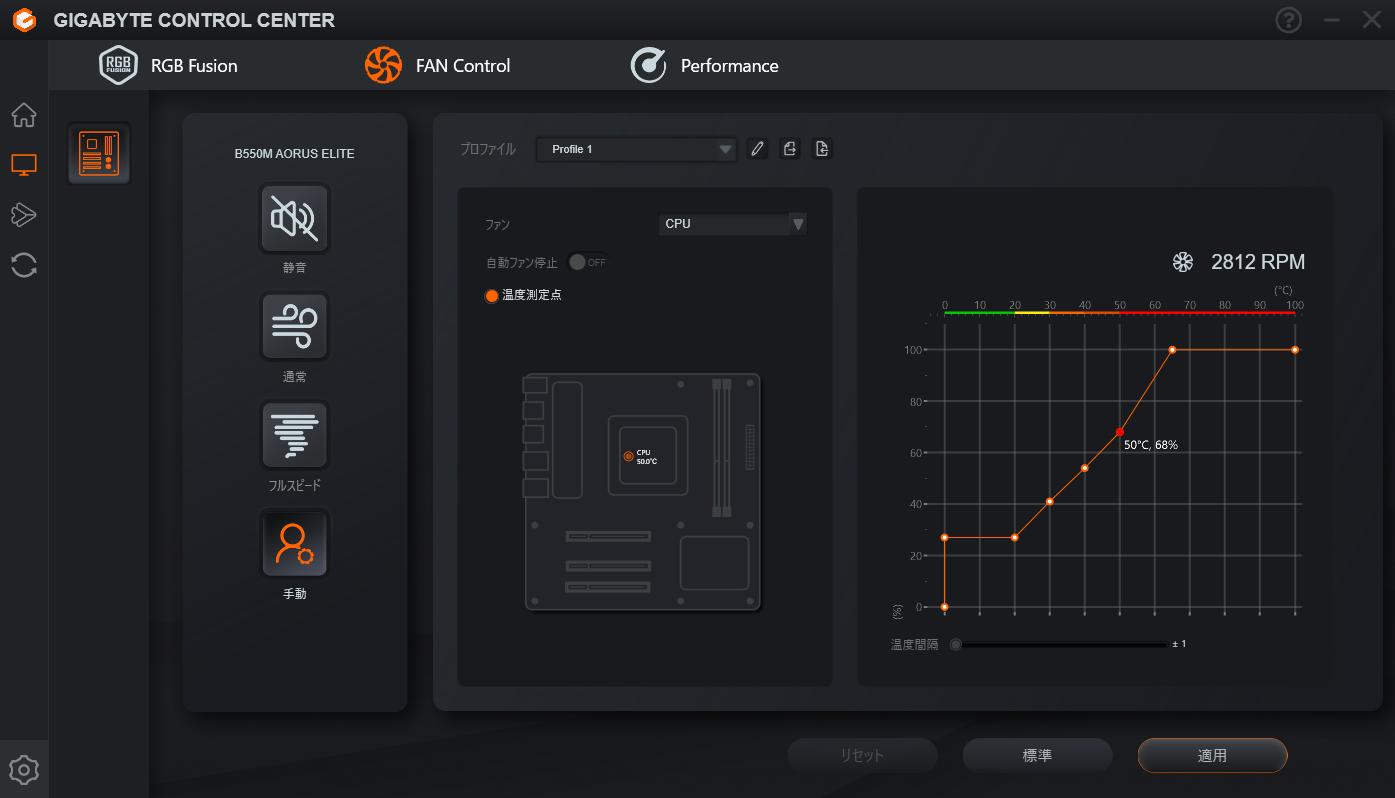Click the 適用 apply button
The width and height of the screenshot is (1395, 798).
(x=1212, y=755)
